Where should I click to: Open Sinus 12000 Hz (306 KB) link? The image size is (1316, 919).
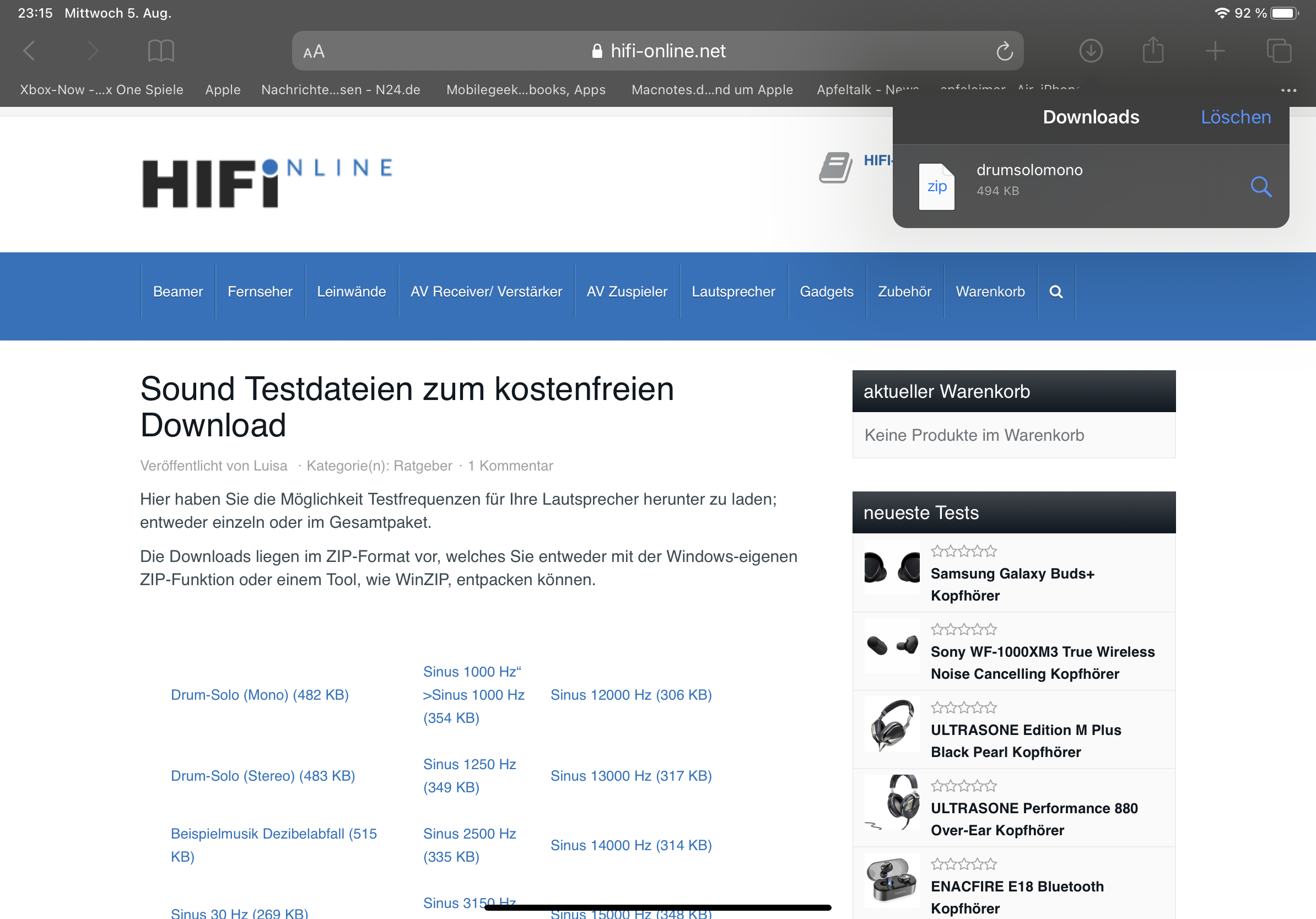[x=630, y=694]
